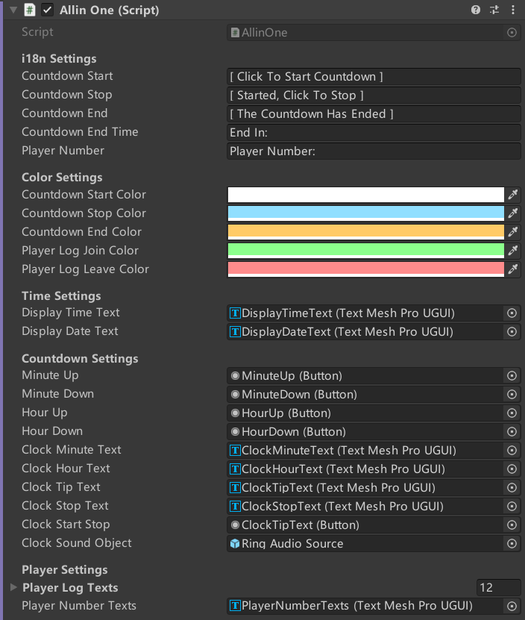
Task: Open the component preset selector icon
Action: coord(494,10)
